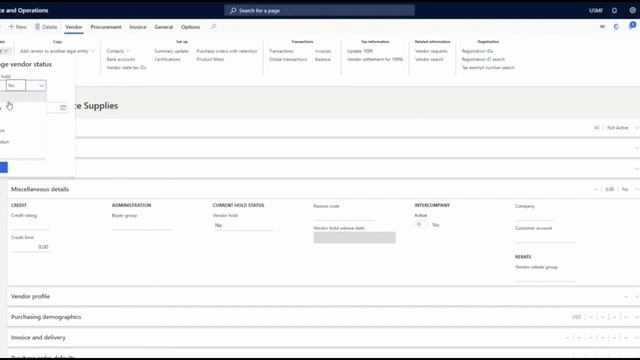Open the blue messages bubble icon
Viewport: 640px width, 360px height.
632,26
